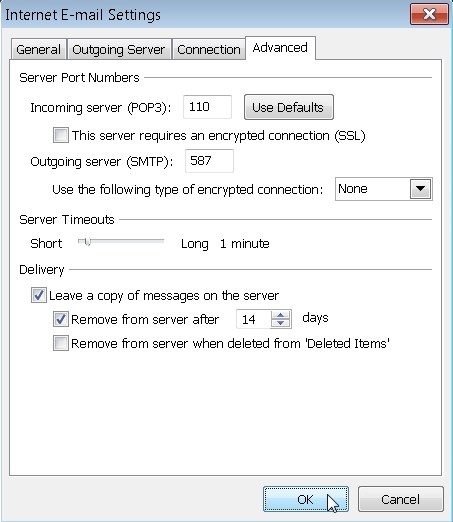Check Remove when deleted from 'Deleted Items'
The image size is (453, 522).
pos(61,343)
